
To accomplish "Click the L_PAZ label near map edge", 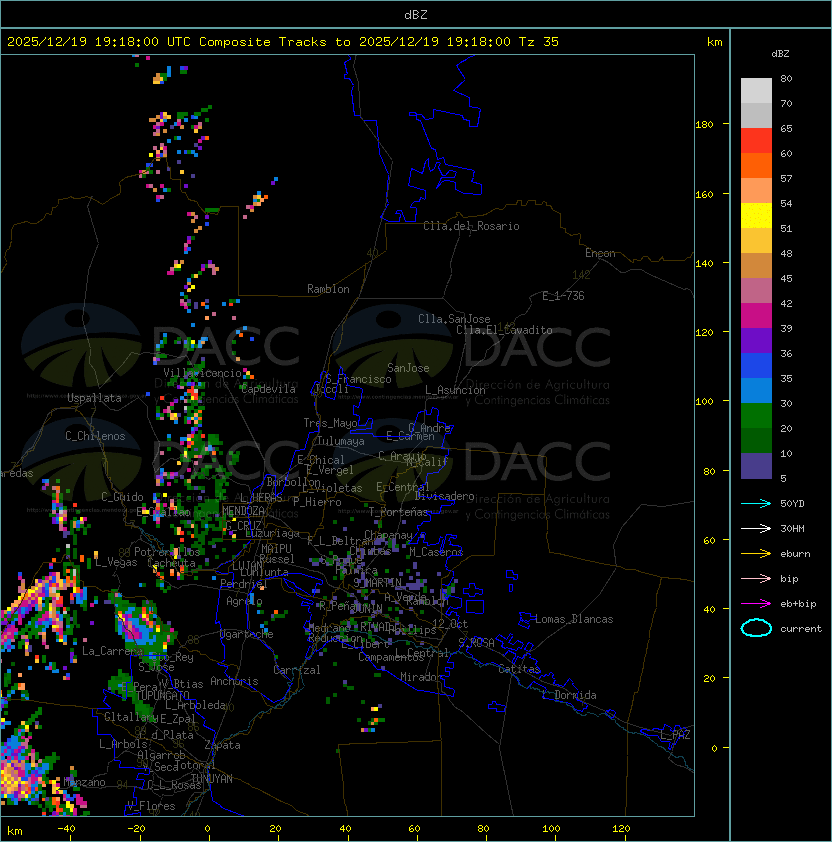I will [675, 735].
